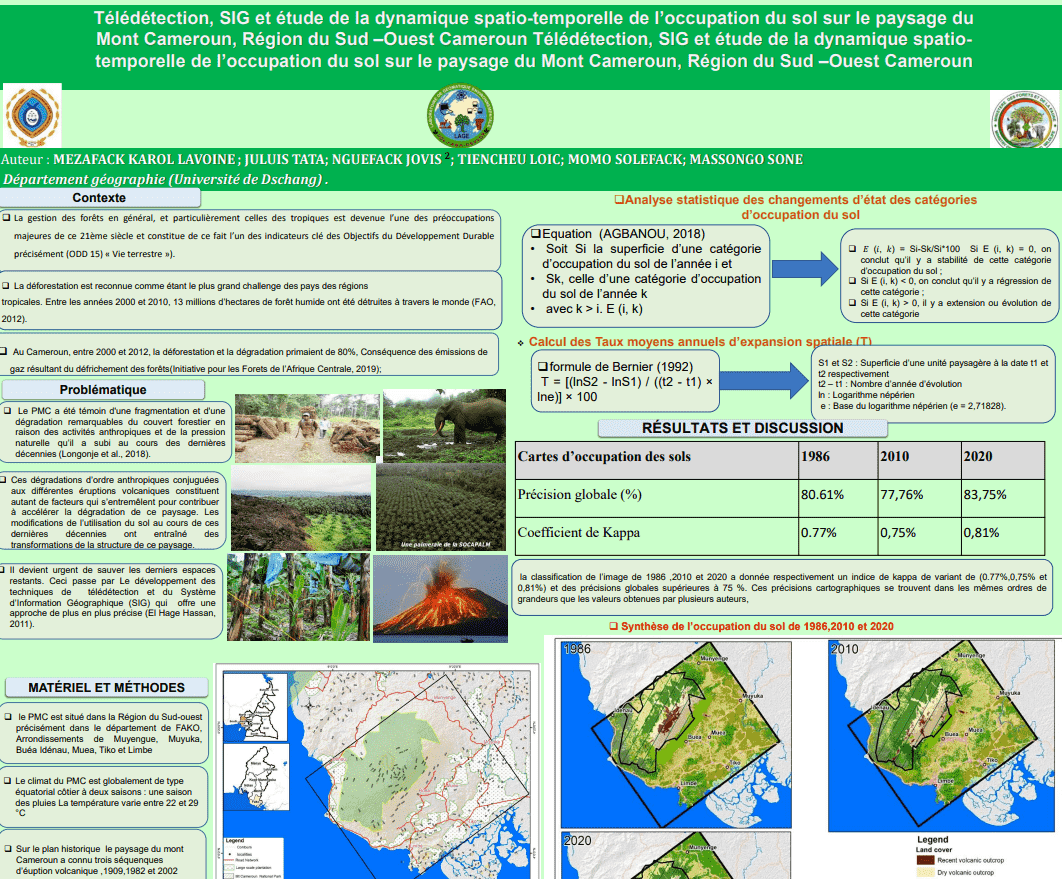Screen dimensions: 1062x879
Task: Click the study area map Legend box
Action: (x=254, y=858)
